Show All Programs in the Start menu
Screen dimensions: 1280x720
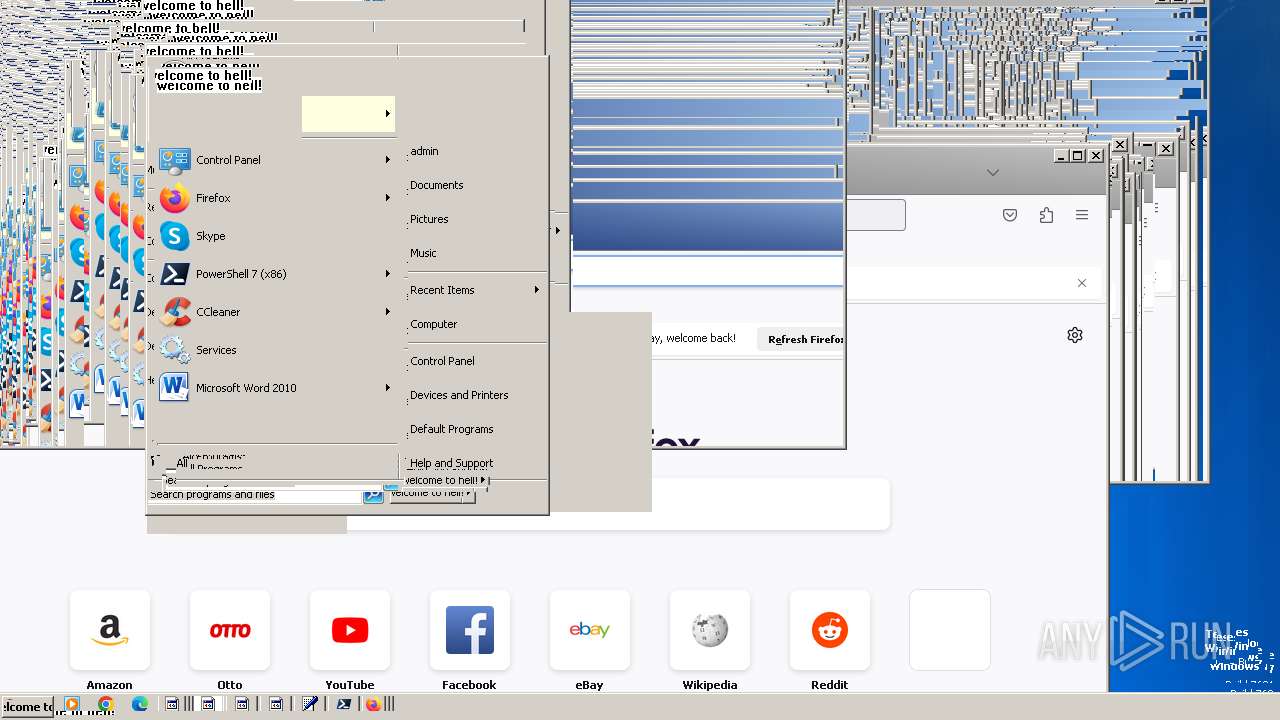[208, 463]
